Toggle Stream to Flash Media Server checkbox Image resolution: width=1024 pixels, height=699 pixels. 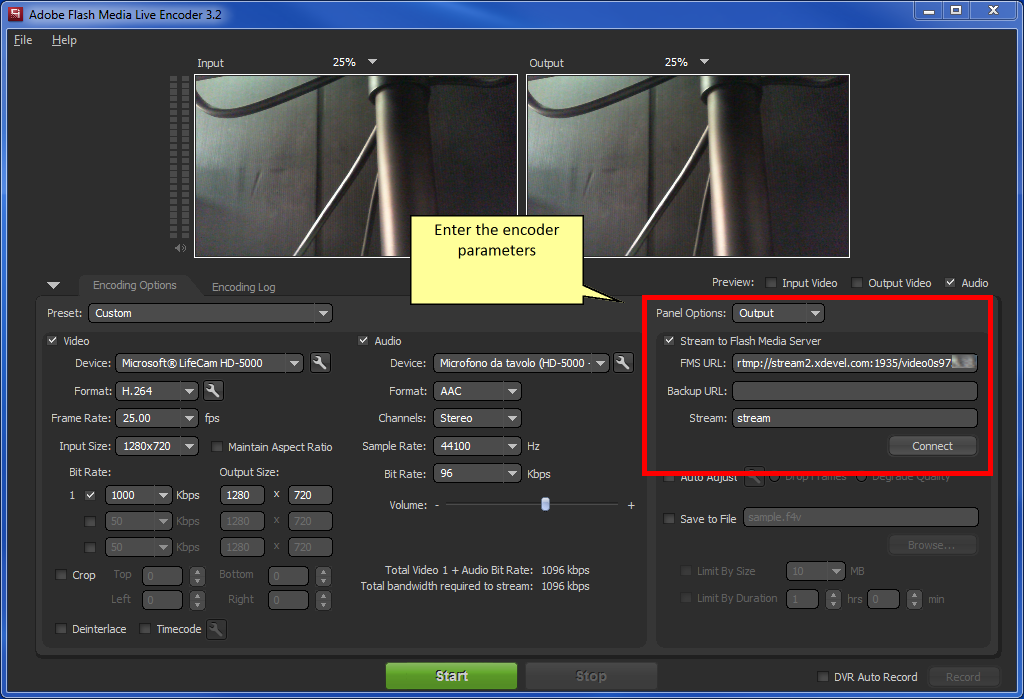tap(669, 340)
